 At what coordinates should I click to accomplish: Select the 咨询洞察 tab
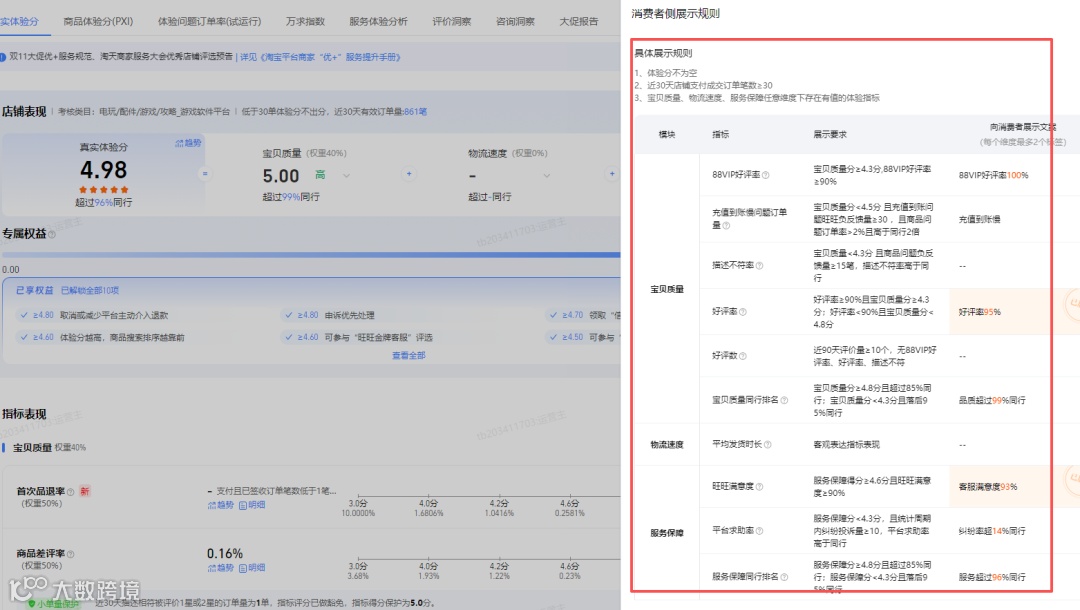pos(515,21)
